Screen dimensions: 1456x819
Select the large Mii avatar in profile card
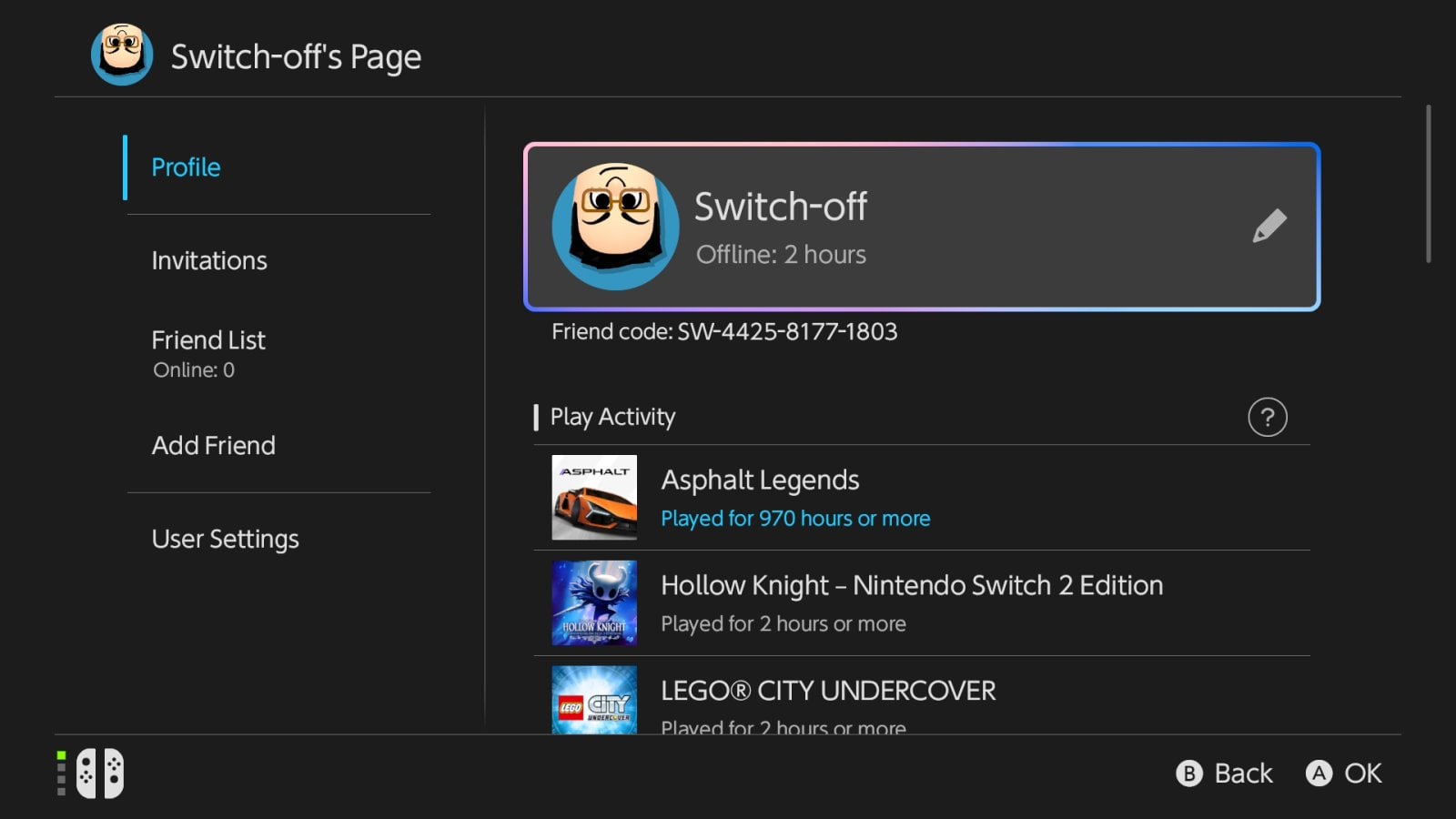[615, 226]
